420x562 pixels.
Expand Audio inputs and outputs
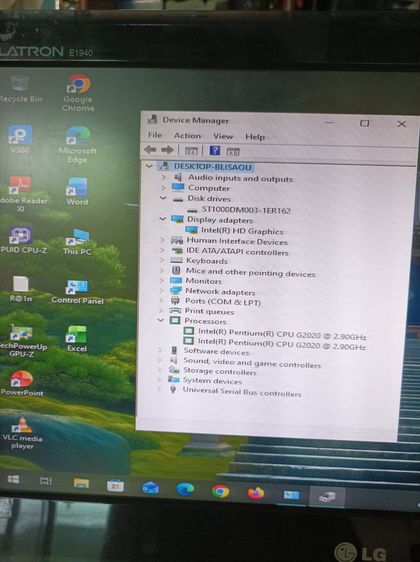coord(163,177)
